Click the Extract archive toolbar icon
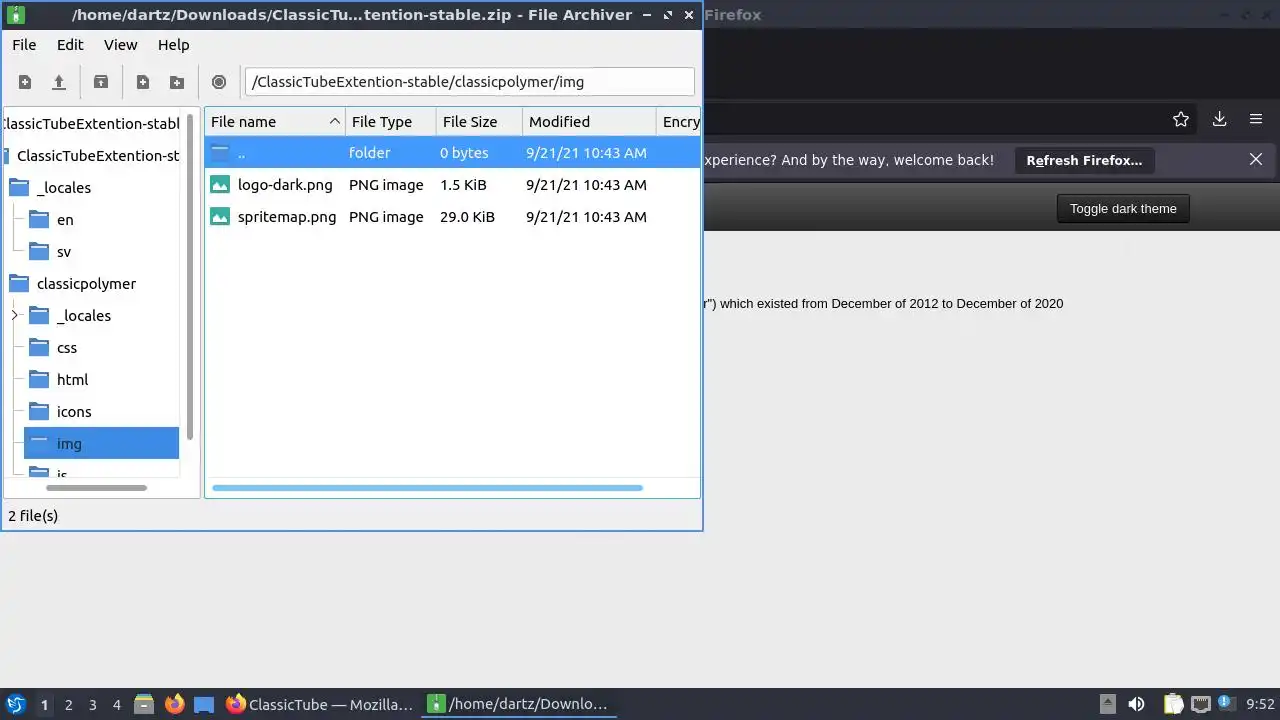This screenshot has height=720, width=1280. (101, 82)
